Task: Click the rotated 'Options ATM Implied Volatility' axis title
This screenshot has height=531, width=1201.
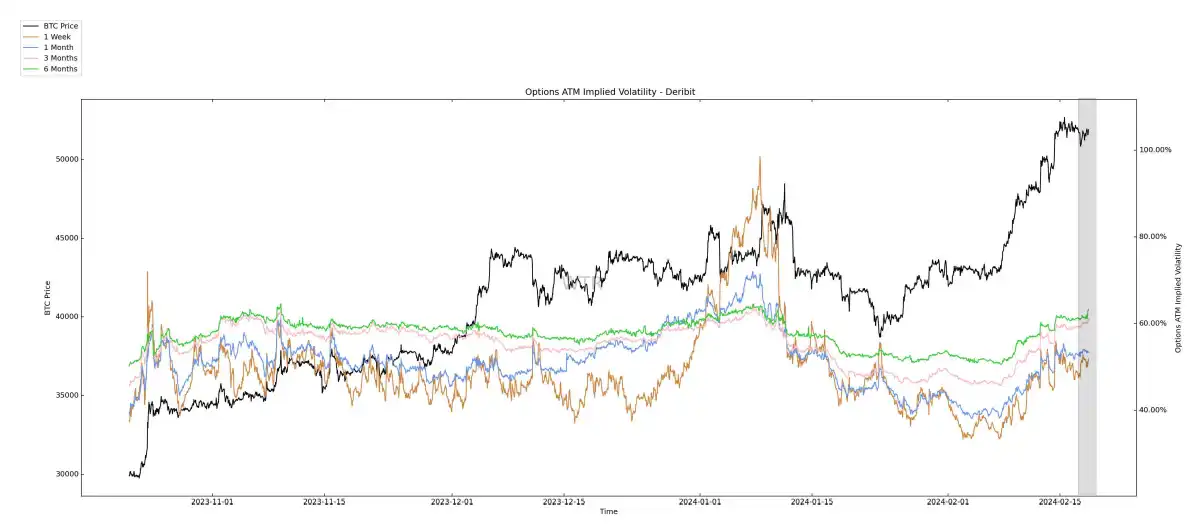Action: 1178,297
